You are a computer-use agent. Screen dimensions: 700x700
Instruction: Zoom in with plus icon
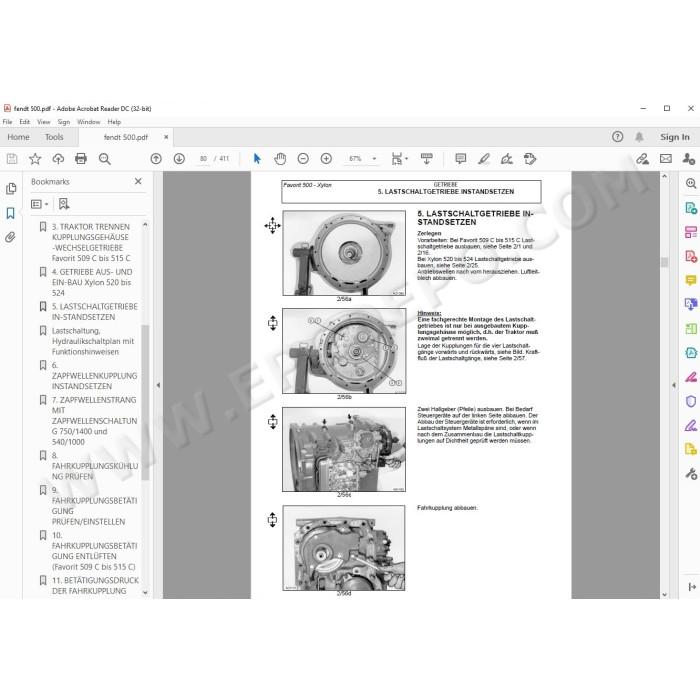[326, 158]
